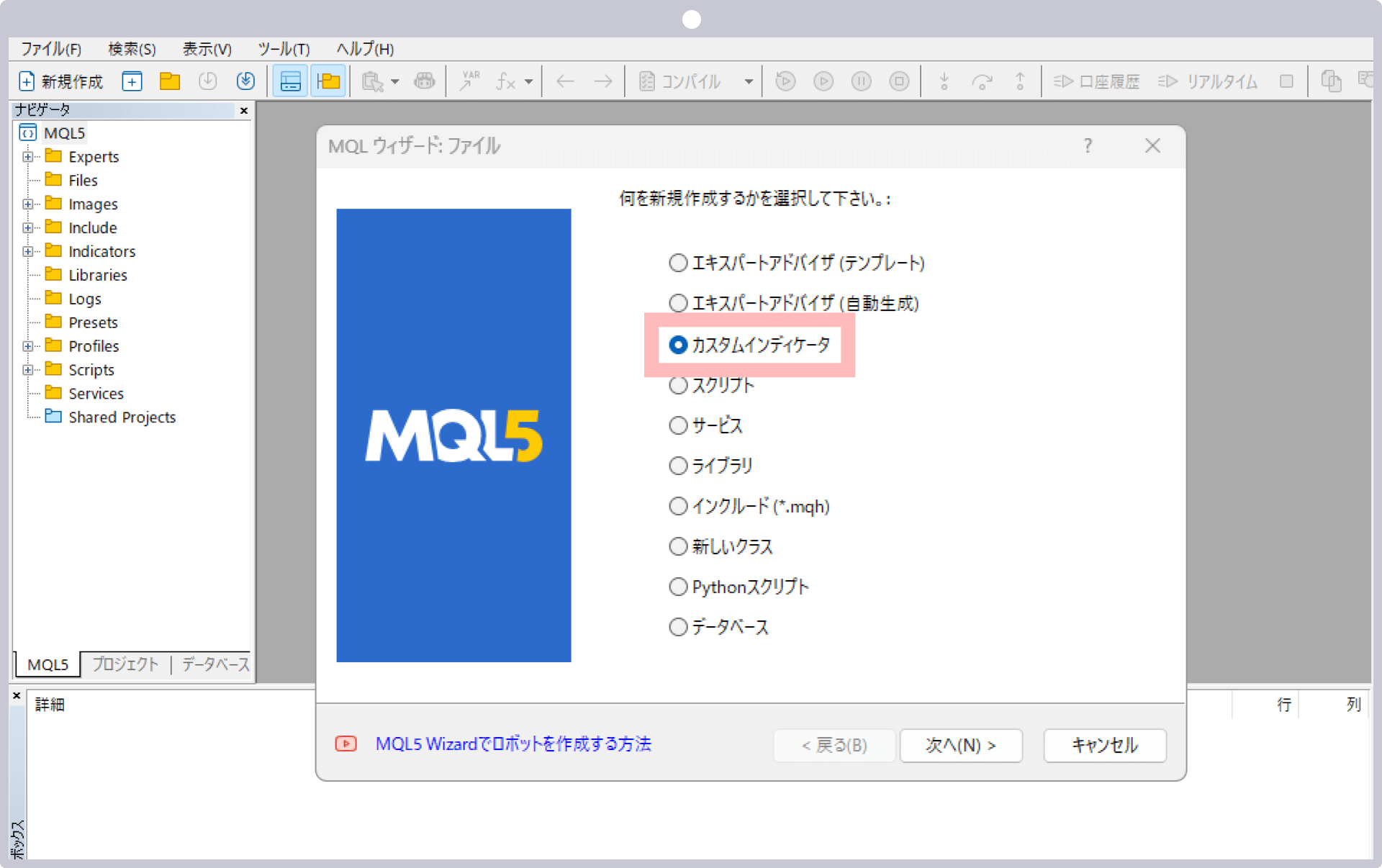Click the find in files icon

[x=372, y=81]
